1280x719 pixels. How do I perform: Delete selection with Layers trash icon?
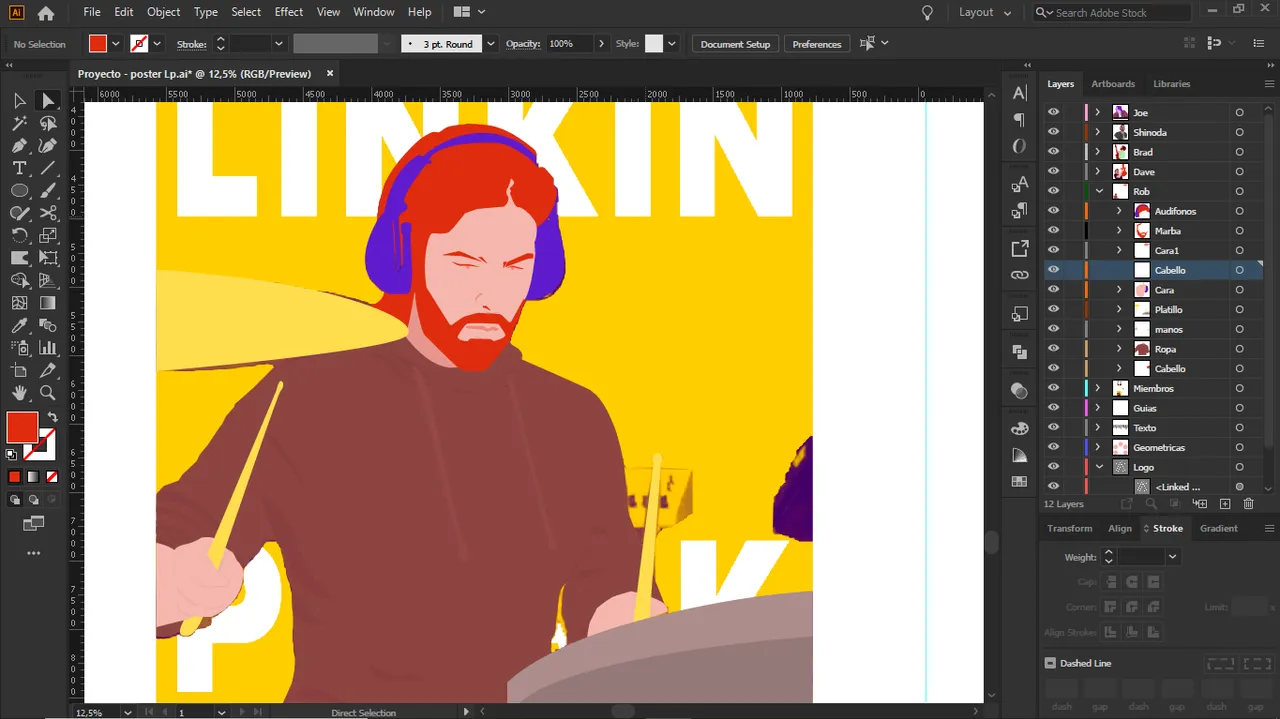(1248, 504)
